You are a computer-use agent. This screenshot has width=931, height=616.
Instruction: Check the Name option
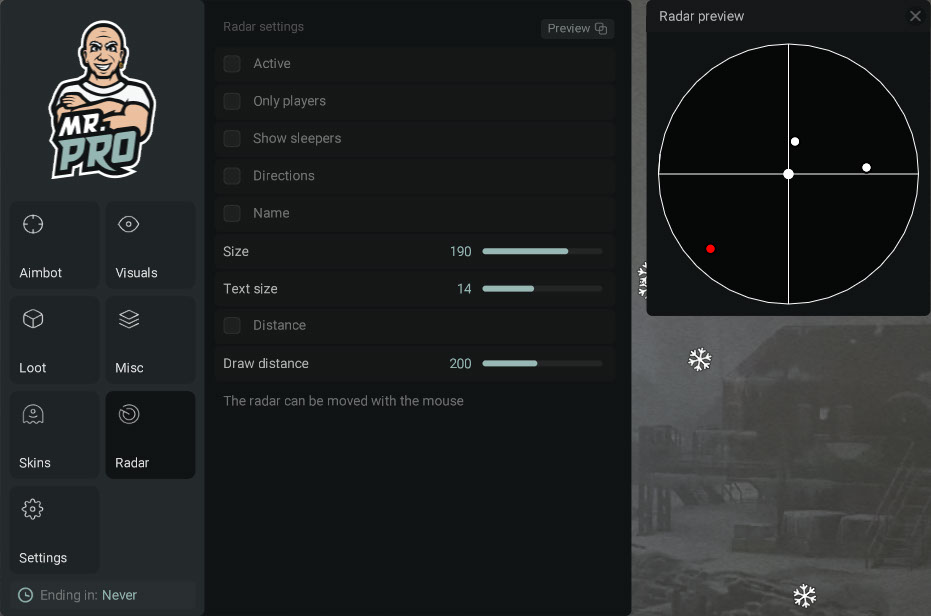tap(232, 213)
